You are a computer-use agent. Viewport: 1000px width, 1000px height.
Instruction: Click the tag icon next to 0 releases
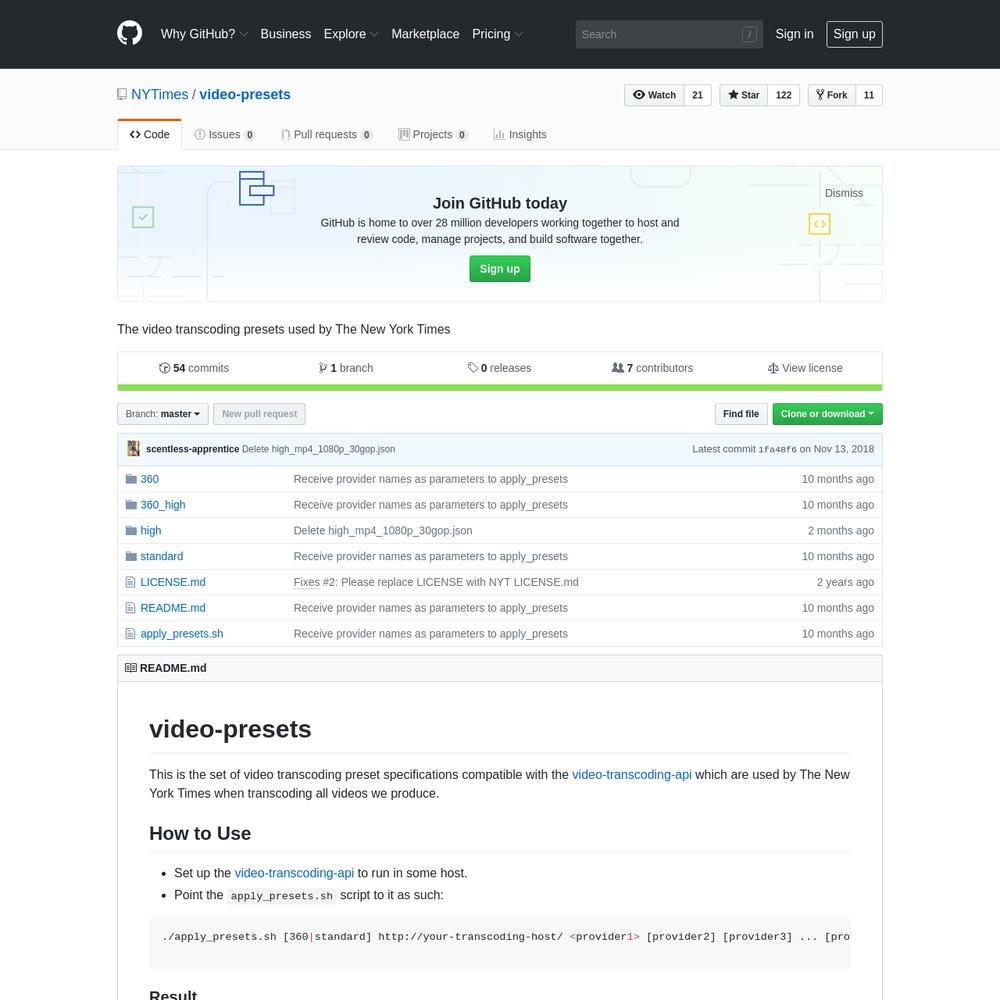point(473,368)
